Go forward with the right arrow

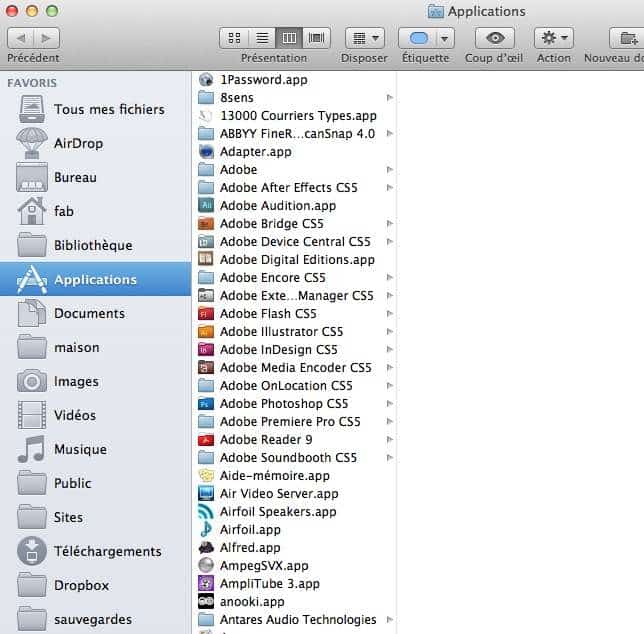(x=46, y=38)
